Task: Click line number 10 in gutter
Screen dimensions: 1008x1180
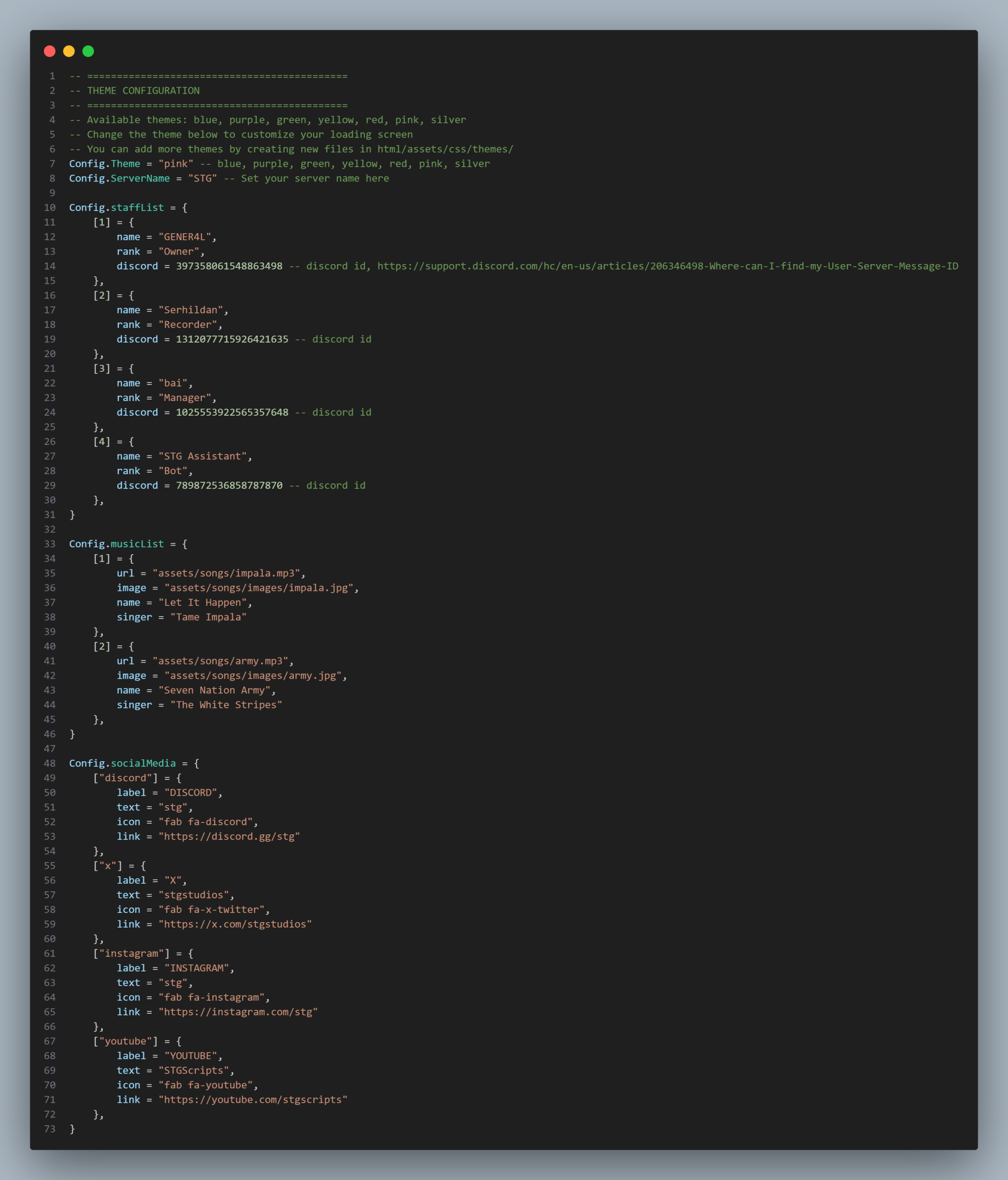Action: point(50,207)
